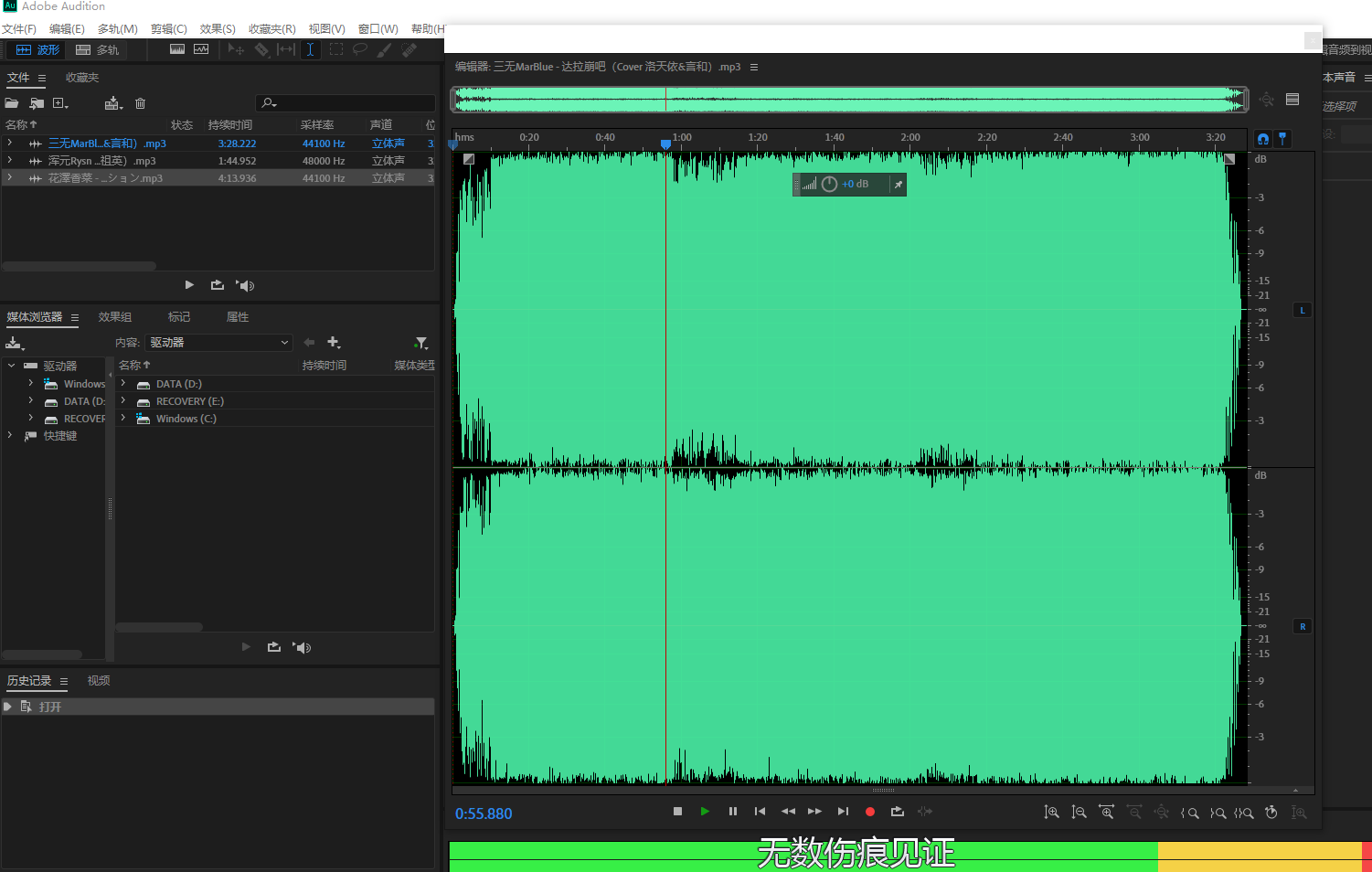
Task: Expand DATA (D:) in the media list
Action: click(123, 384)
